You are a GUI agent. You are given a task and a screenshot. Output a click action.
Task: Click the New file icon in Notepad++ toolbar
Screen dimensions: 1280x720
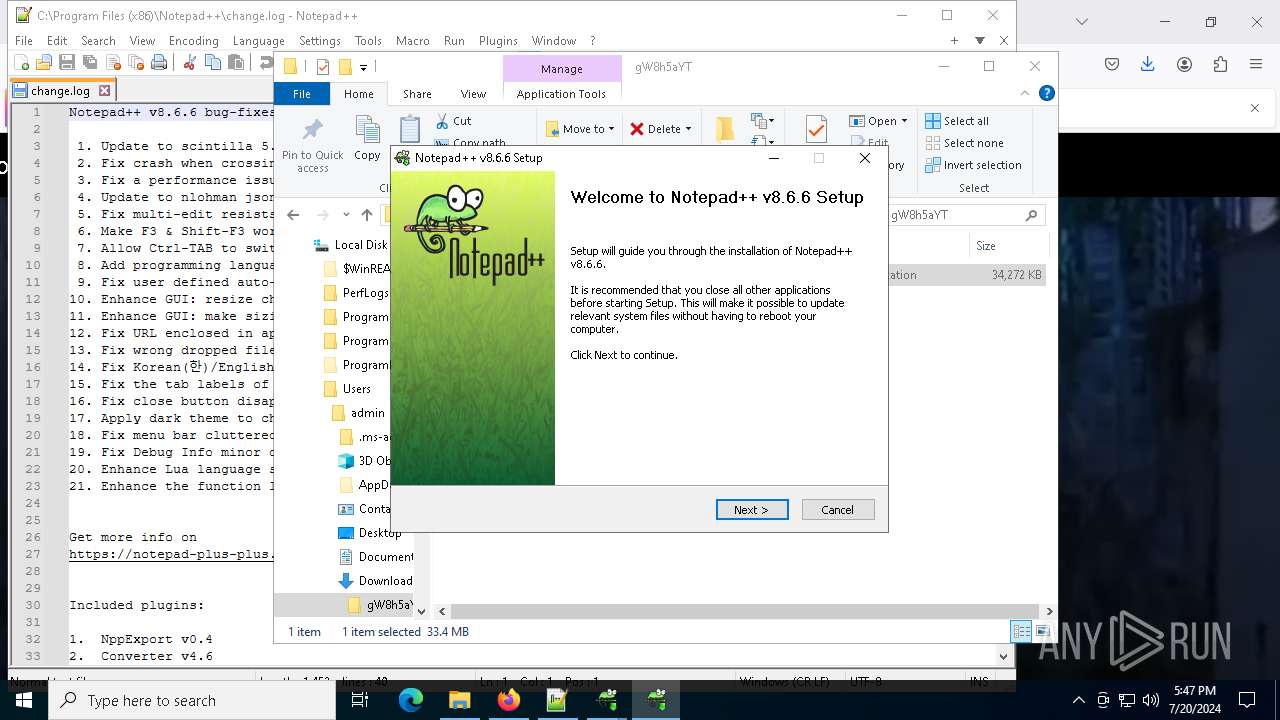pos(21,62)
